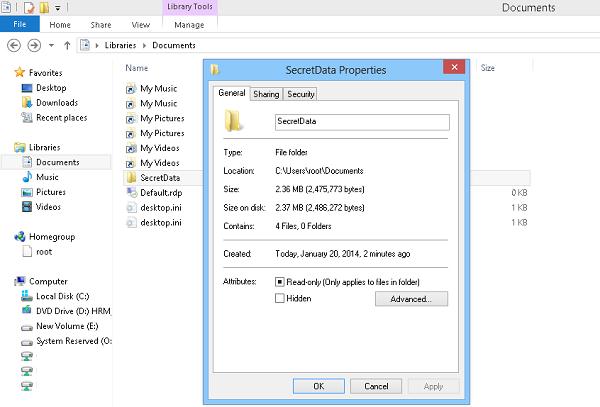
Task: Select the Desktop icon under Favorites
Action: (x=50, y=88)
